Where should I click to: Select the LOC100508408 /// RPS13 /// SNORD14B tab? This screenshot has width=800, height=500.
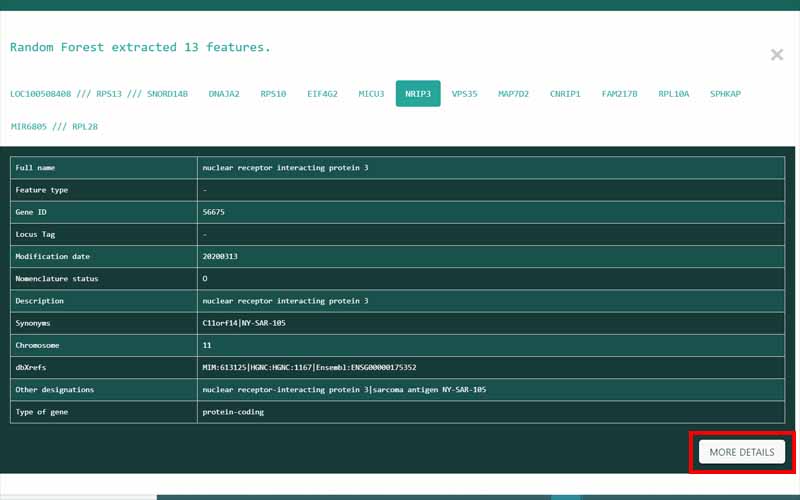click(99, 94)
